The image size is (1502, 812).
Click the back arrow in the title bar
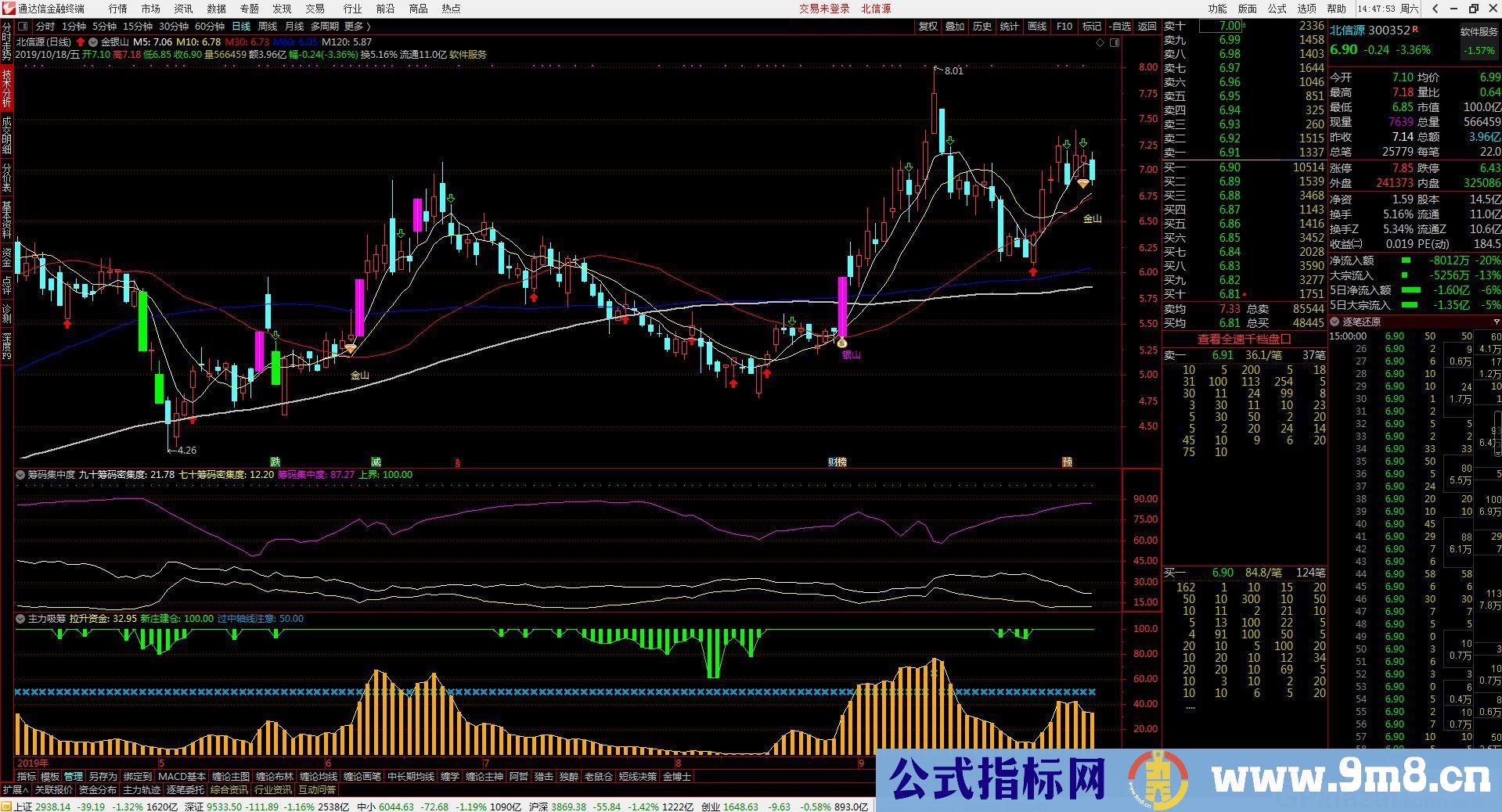click(x=1435, y=9)
